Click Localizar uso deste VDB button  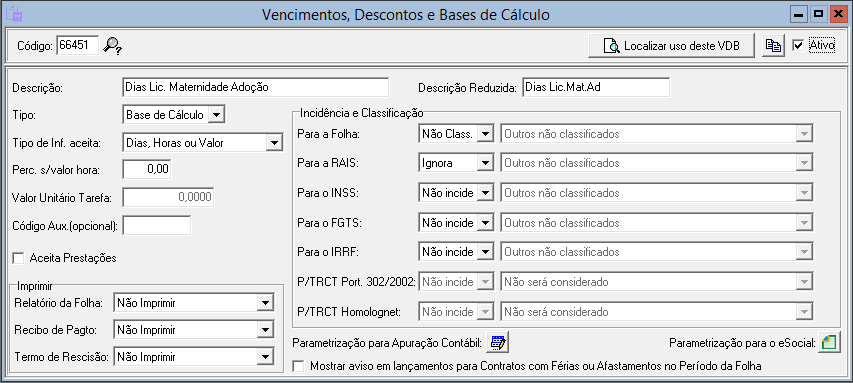pos(671,46)
